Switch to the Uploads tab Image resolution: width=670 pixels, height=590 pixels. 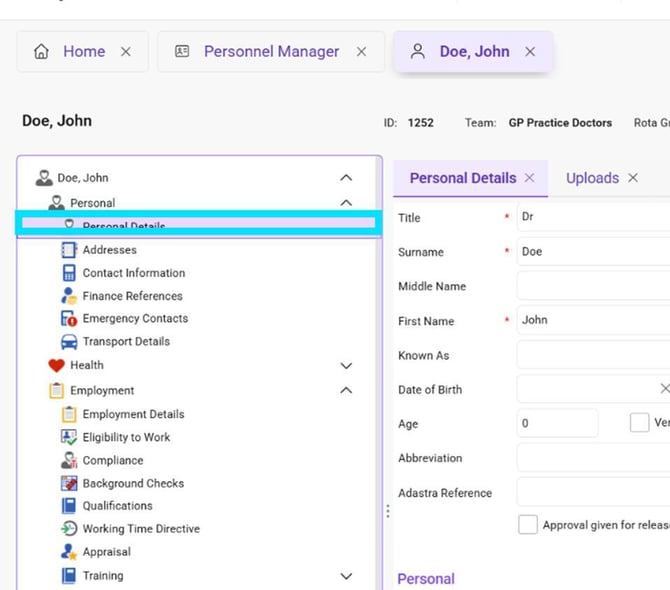[592, 178]
